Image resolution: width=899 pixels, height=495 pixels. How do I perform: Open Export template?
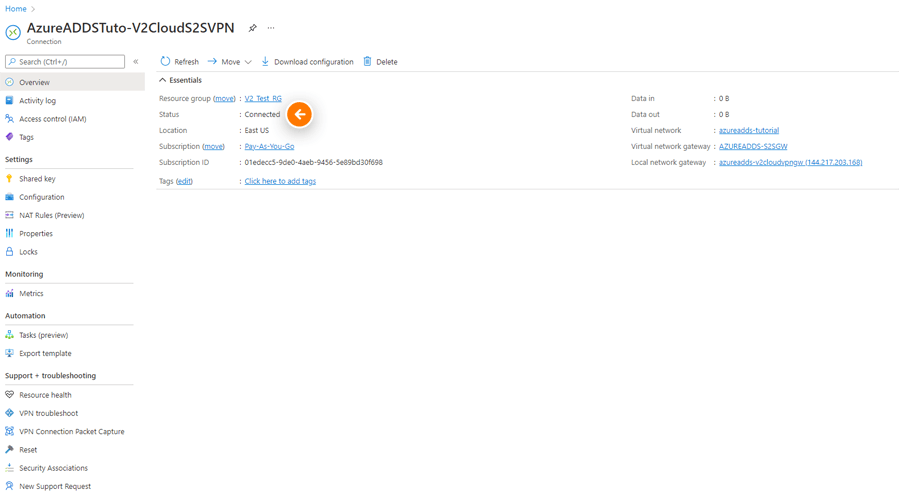click(x=45, y=353)
